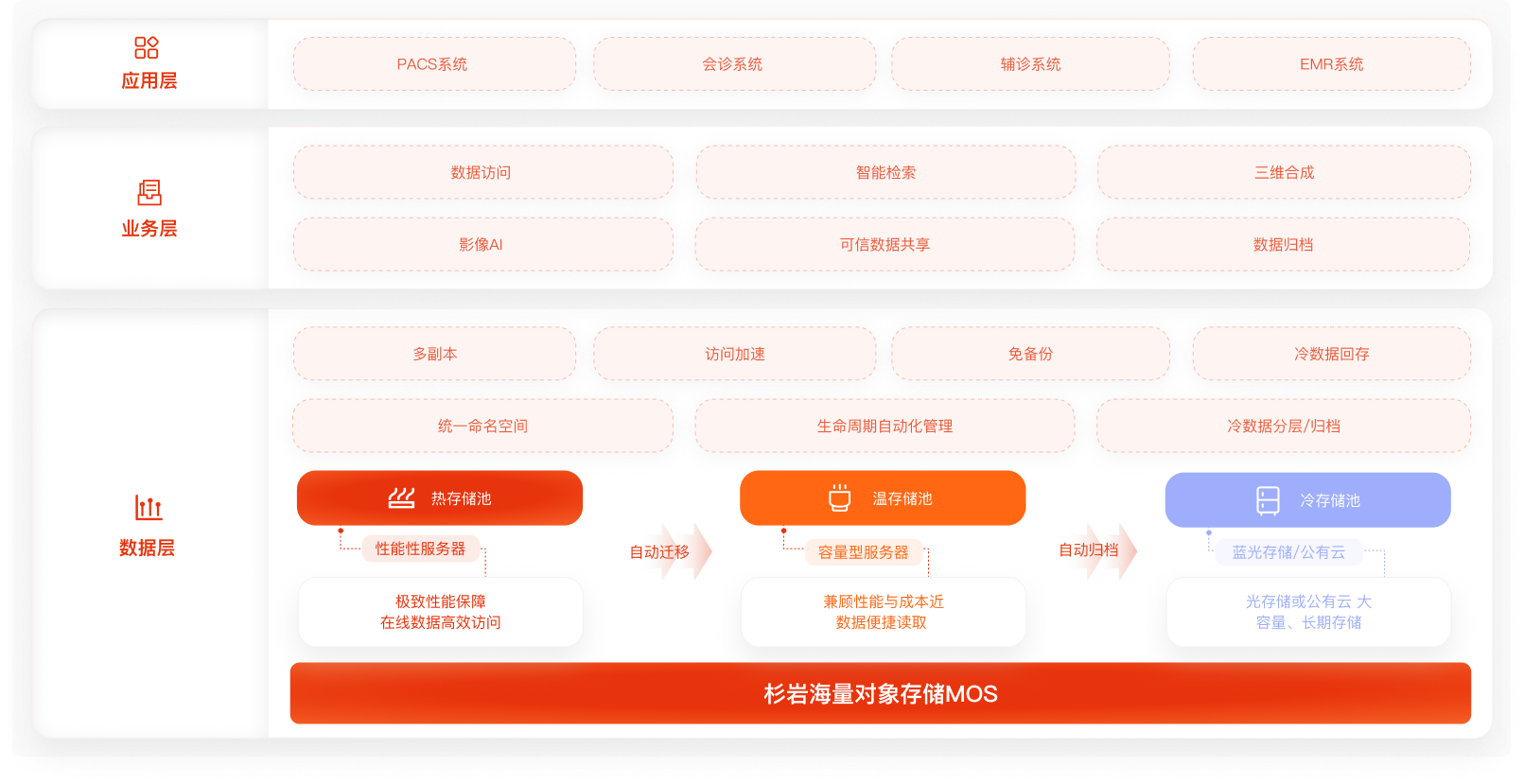Select the EMR系统 box

[1331, 64]
